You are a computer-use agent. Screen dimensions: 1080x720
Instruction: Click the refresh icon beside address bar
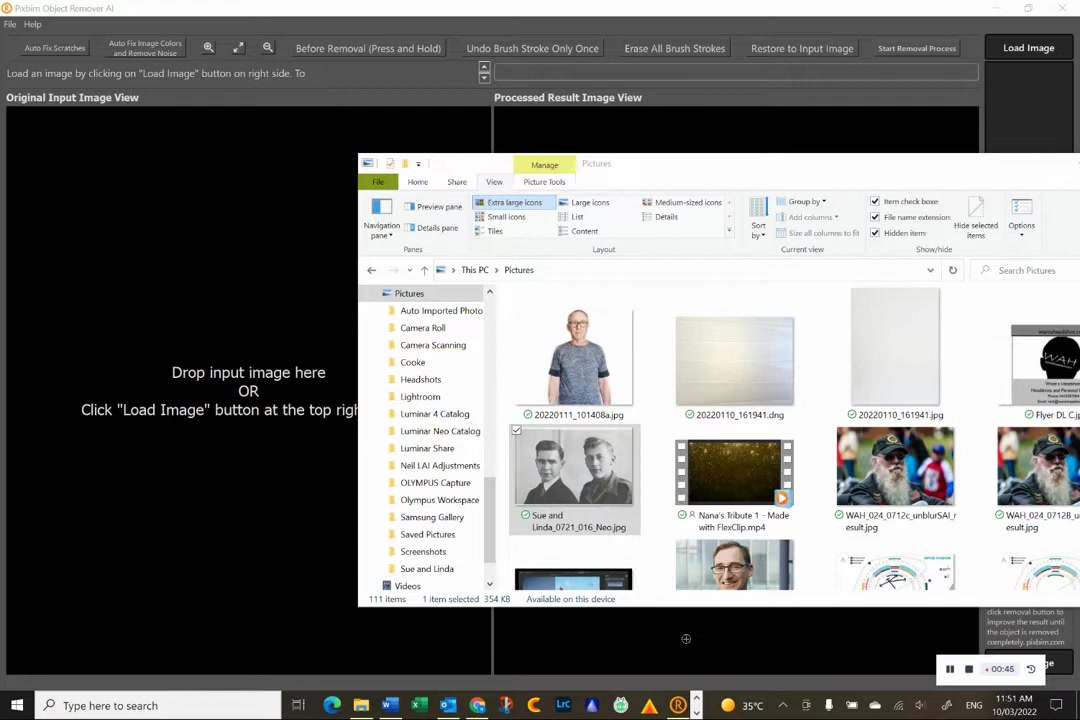coord(953,270)
